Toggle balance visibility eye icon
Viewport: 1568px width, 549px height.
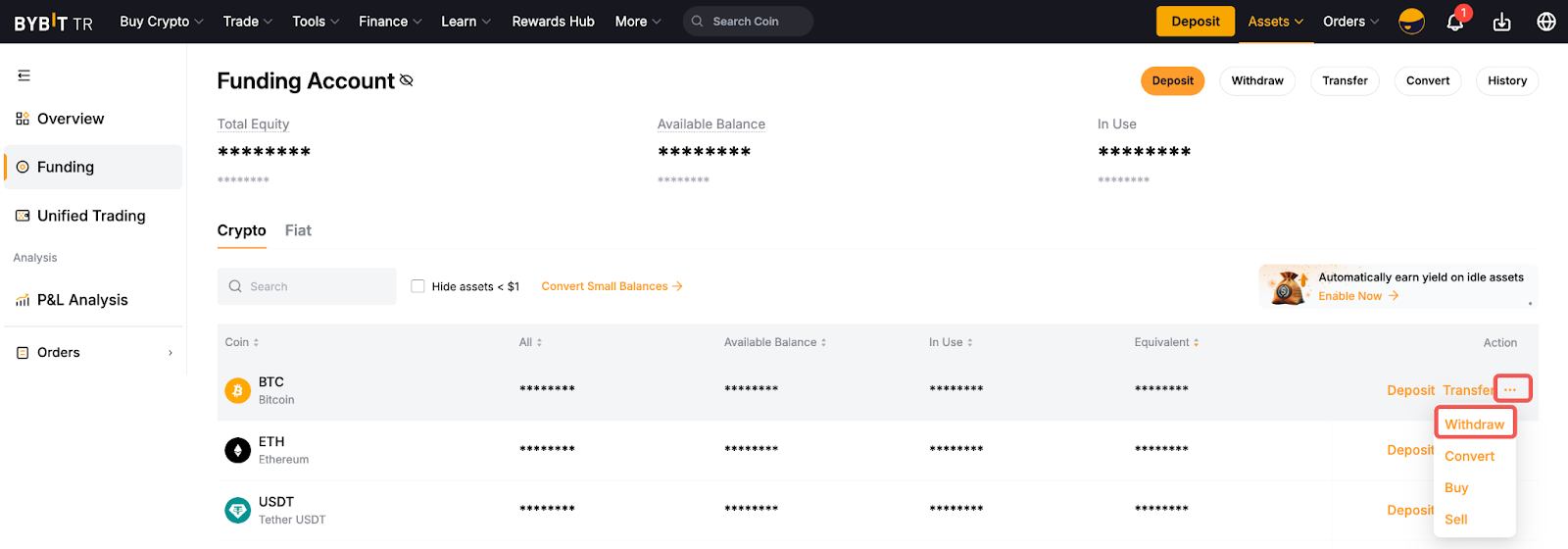407,80
